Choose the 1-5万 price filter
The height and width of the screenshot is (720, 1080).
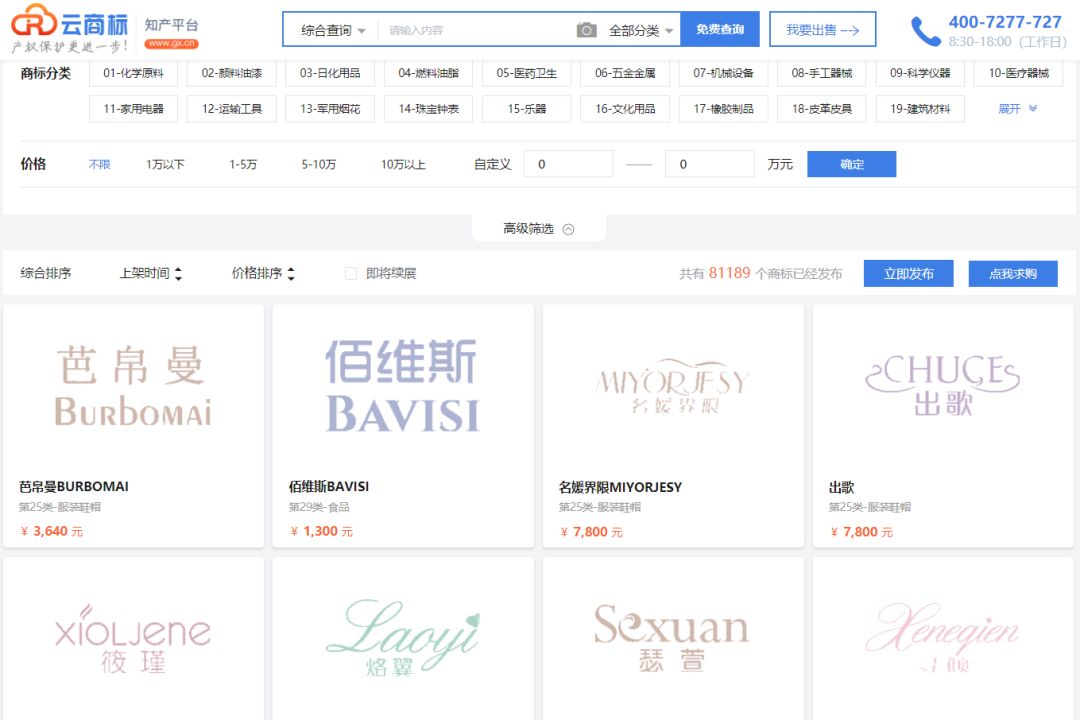point(243,165)
